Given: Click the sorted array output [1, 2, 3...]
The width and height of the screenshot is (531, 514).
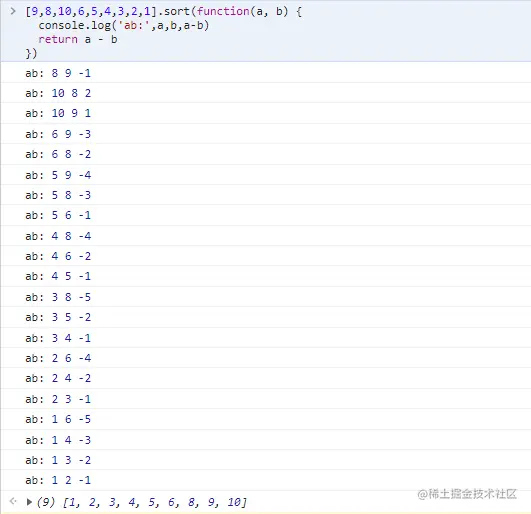Looking at the screenshot, I should pyautogui.click(x=155, y=502).
